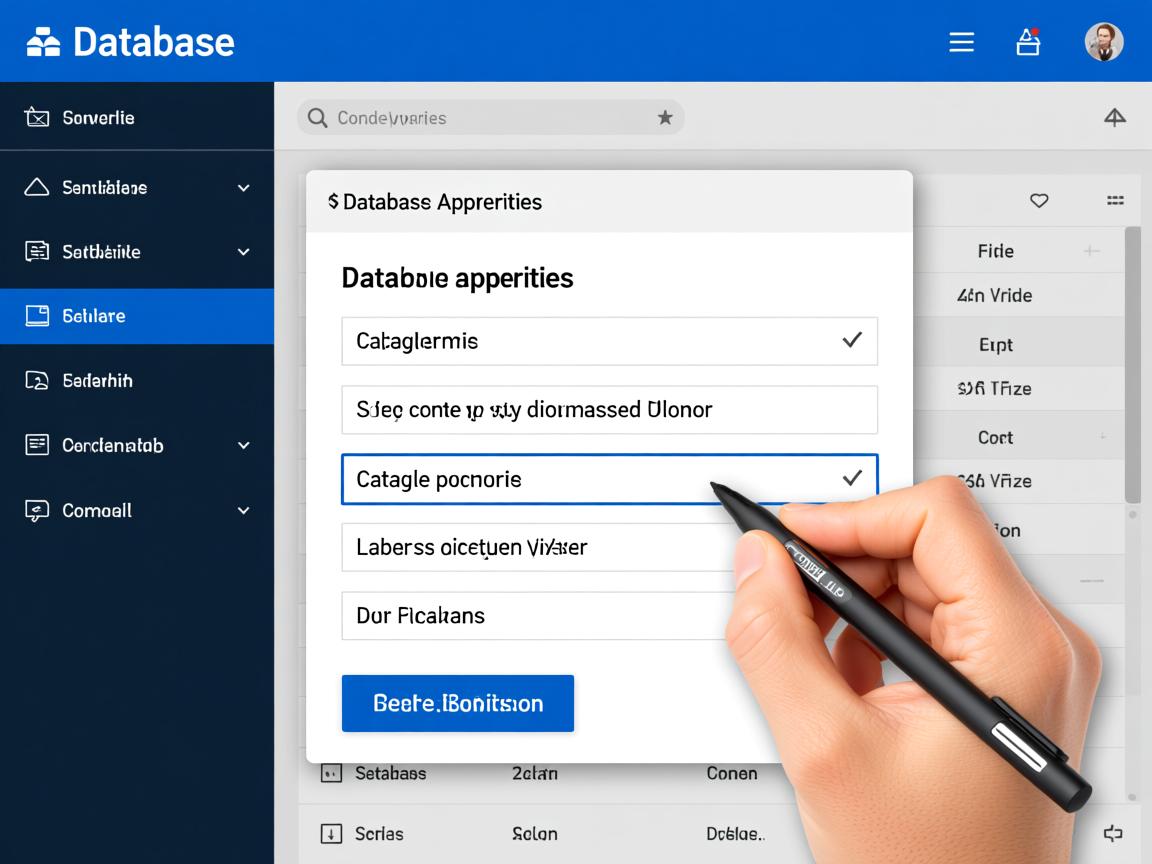The height and width of the screenshot is (864, 1152).
Task: Toggle the Cataglermis checkmark option
Action: 851,341
